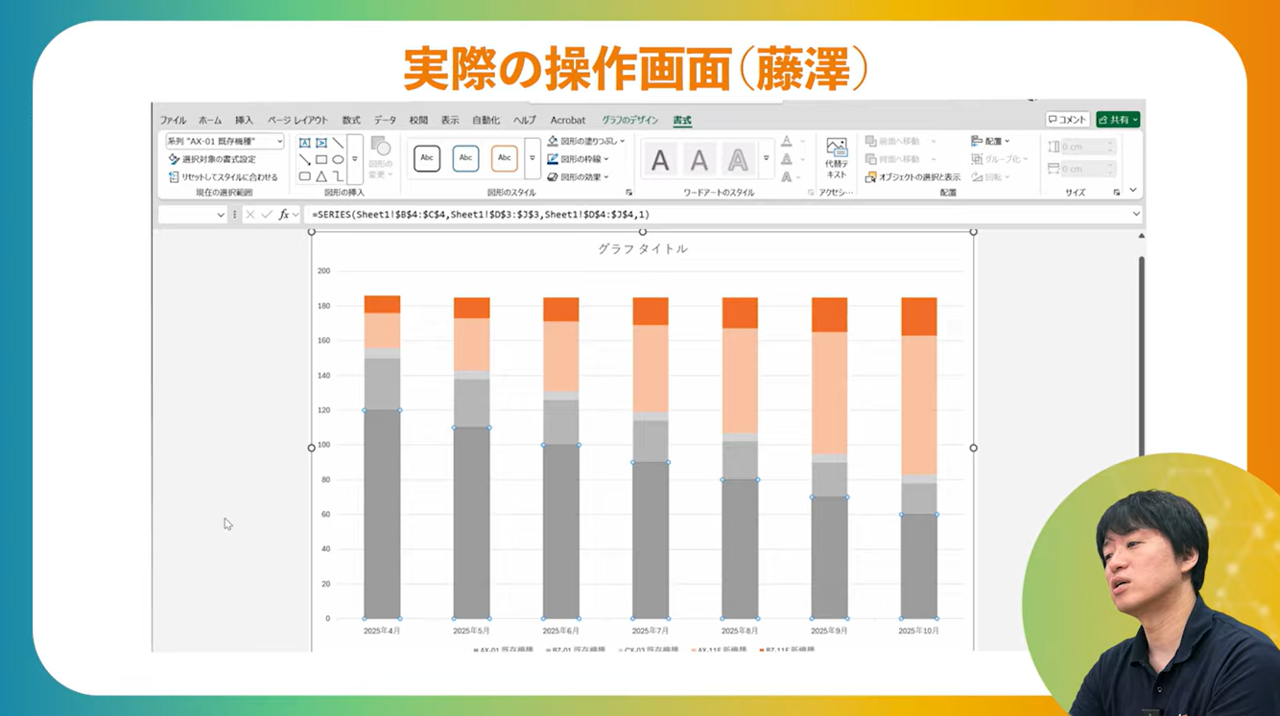This screenshot has height=716, width=1280.
Task: Click the fx insert function icon
Action: (284, 214)
